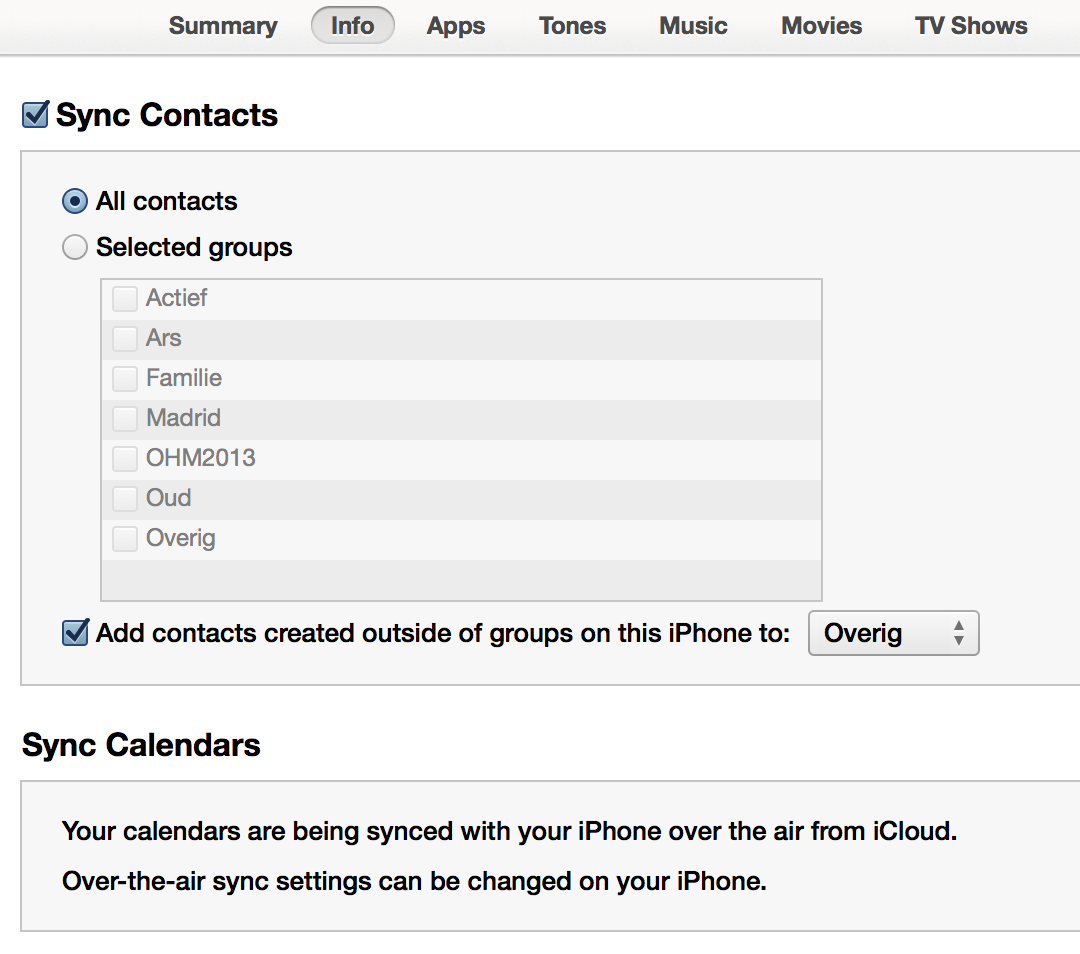Image resolution: width=1080 pixels, height=954 pixels.
Task: Switch to the Summary tab
Action: (223, 25)
